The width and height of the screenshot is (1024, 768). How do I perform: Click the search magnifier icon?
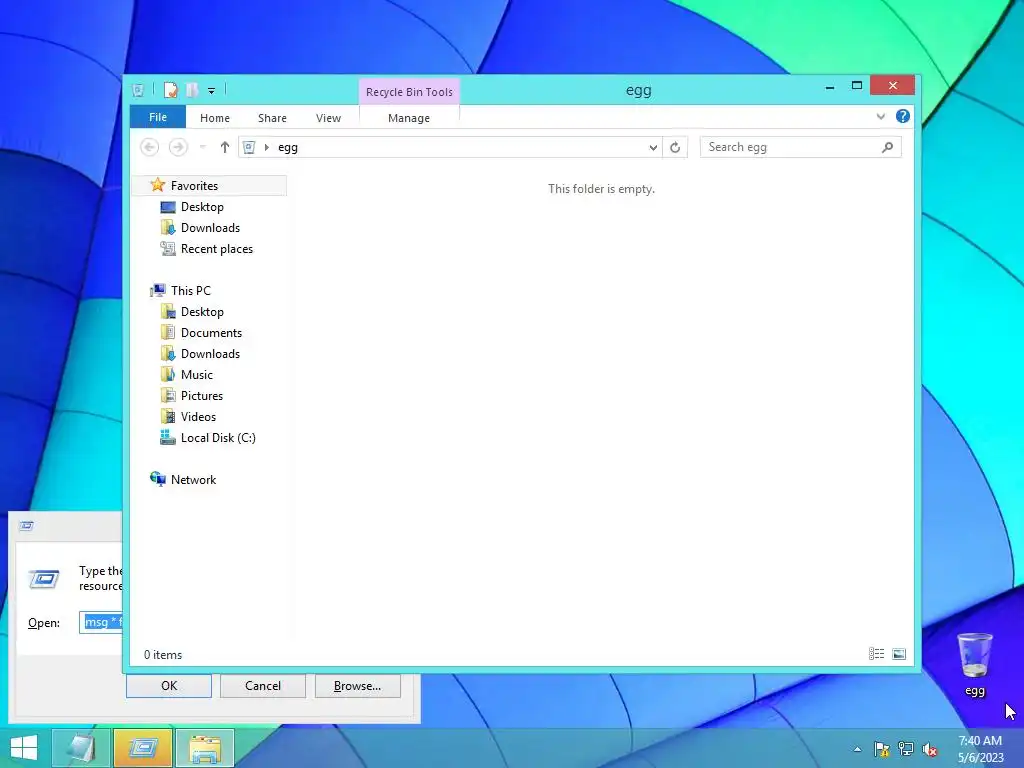887,147
